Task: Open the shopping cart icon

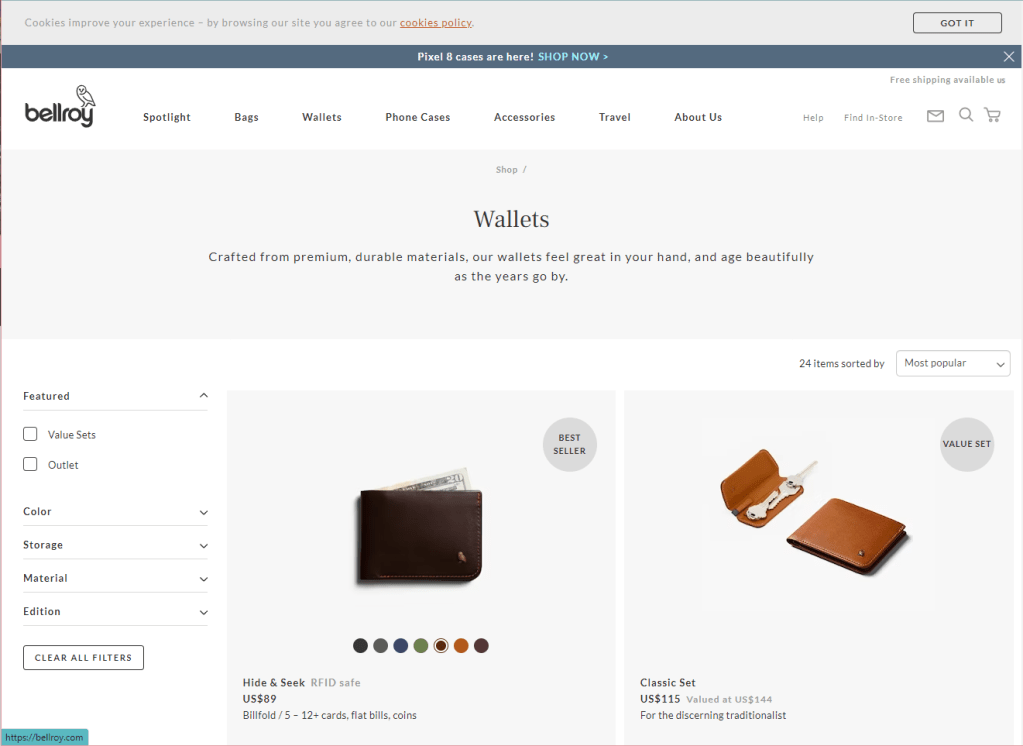Action: (992, 116)
